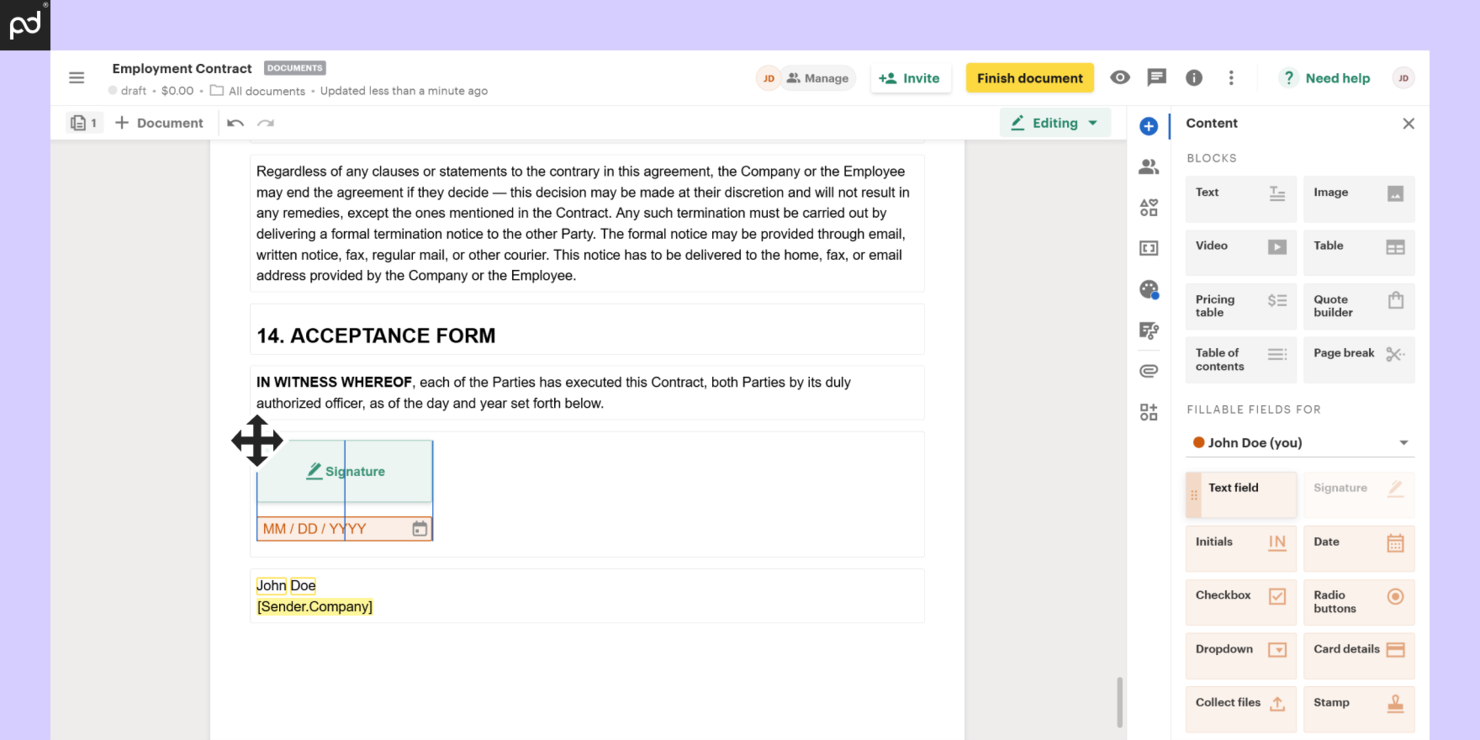1480x740 pixels.
Task: Click the redo arrow
Action: point(265,123)
